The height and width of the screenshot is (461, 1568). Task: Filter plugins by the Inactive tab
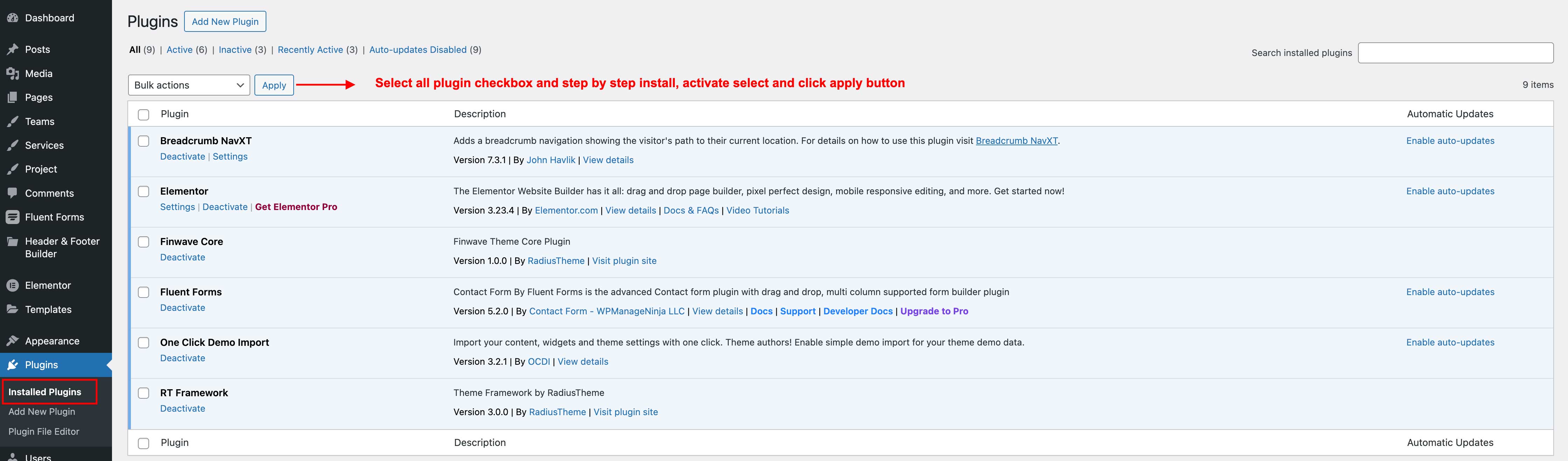(235, 50)
